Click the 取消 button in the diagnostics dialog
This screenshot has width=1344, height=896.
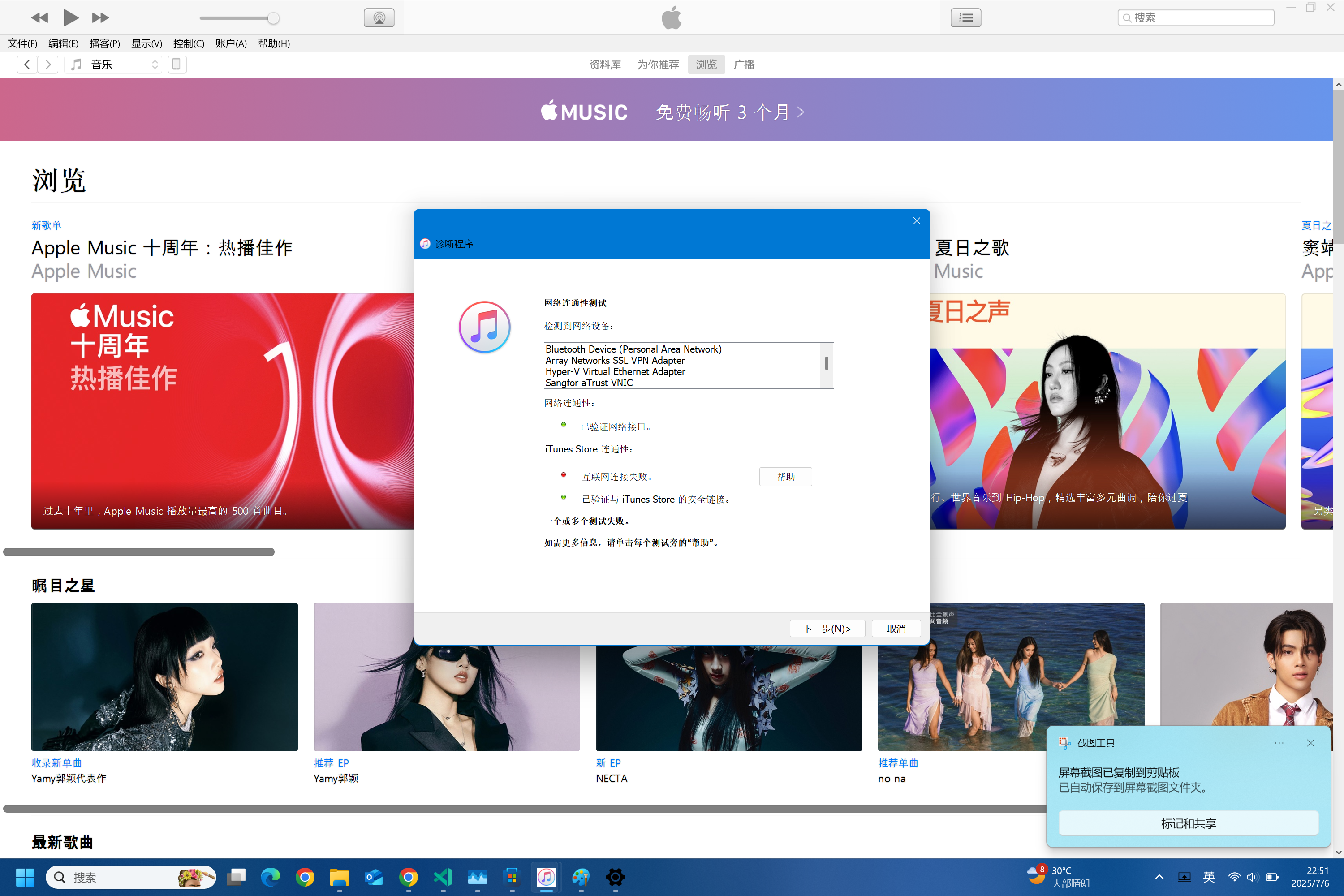(x=896, y=629)
